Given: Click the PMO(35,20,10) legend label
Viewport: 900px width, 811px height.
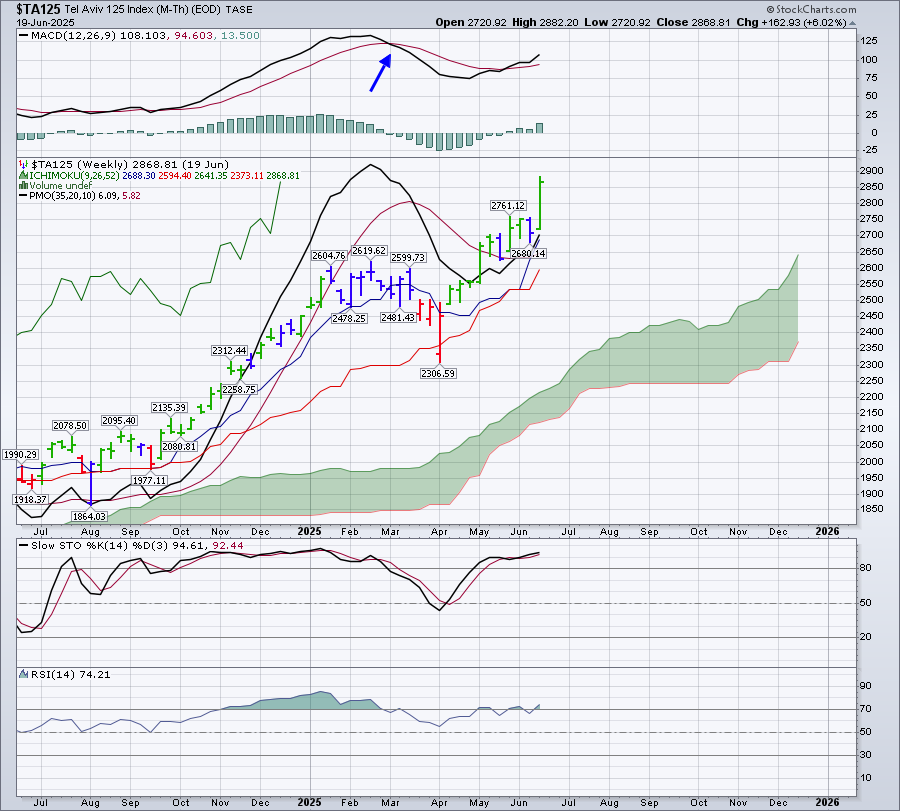Looking at the screenshot, I should click(x=63, y=196).
